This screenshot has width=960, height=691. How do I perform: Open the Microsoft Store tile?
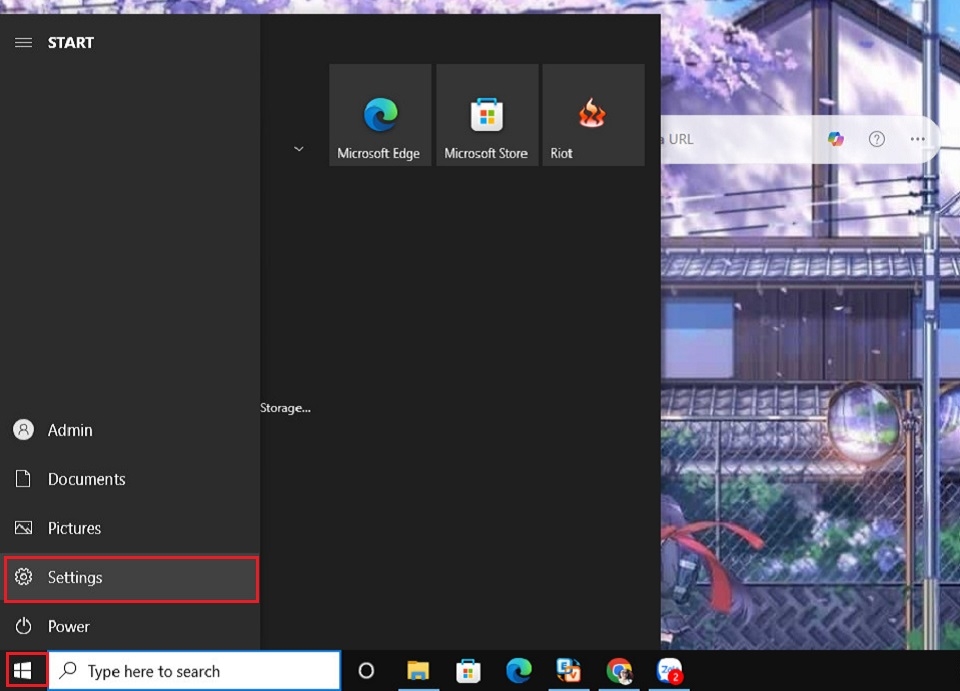click(487, 114)
